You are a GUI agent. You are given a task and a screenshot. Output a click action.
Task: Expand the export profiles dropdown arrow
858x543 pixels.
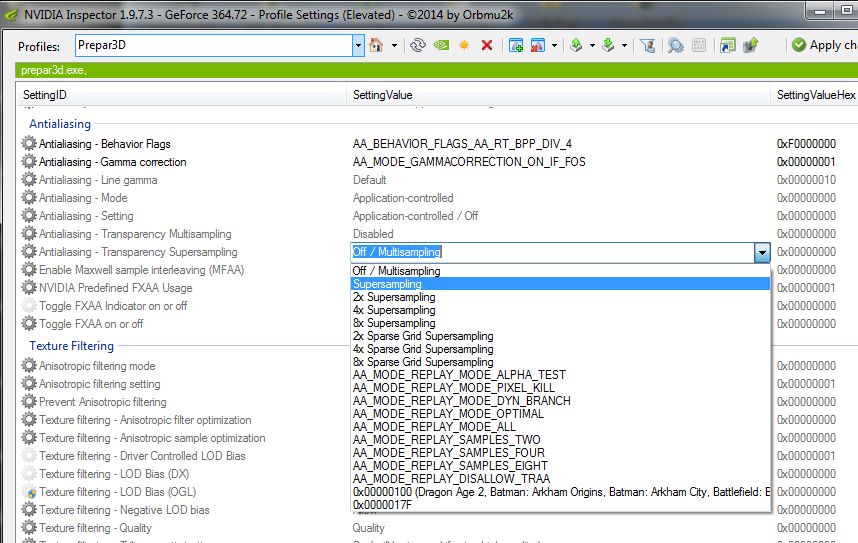(592, 45)
